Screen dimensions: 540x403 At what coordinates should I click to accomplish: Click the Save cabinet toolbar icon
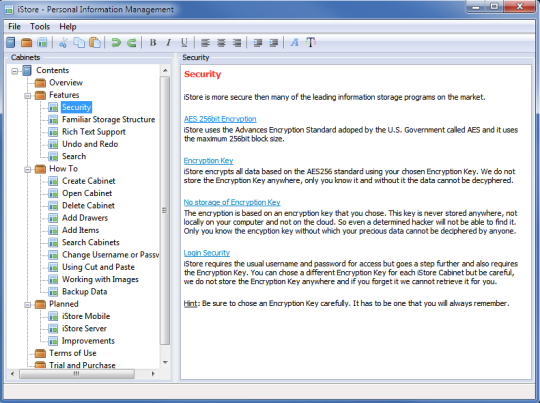42,43
